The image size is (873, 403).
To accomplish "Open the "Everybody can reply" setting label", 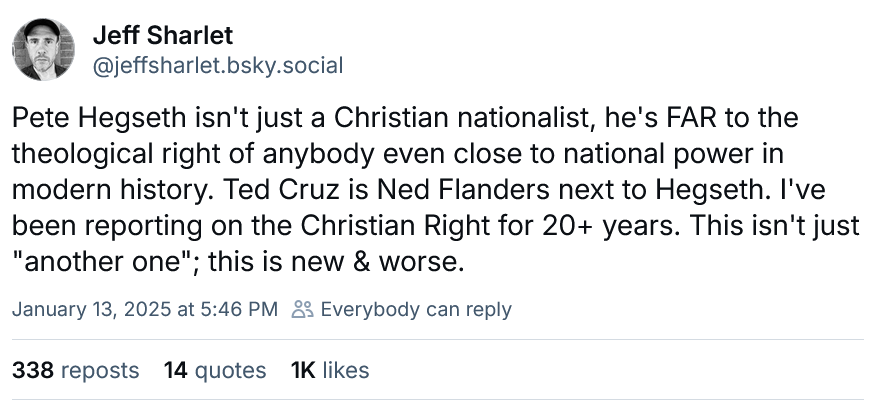I will [x=416, y=309].
